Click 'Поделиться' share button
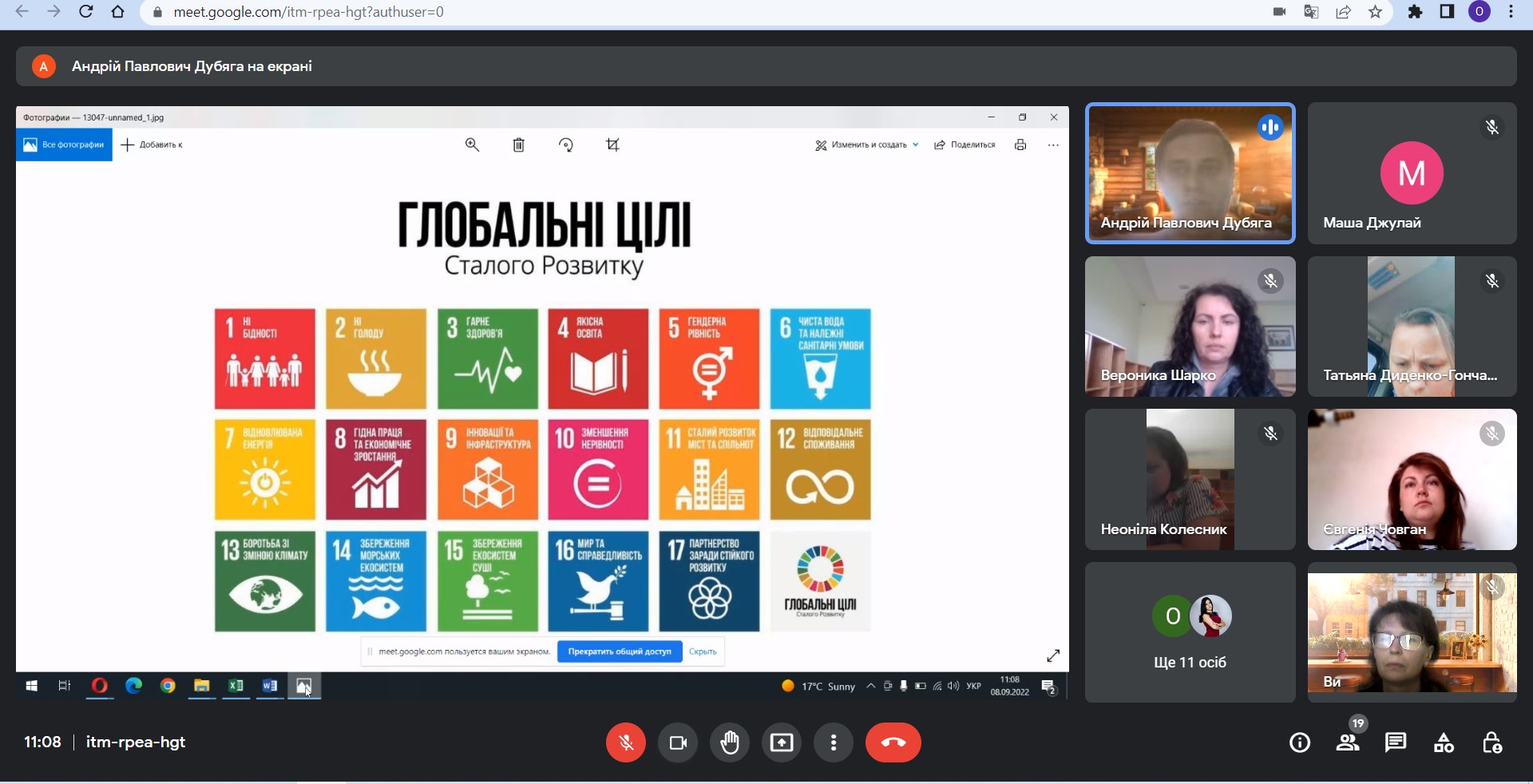 965,145
